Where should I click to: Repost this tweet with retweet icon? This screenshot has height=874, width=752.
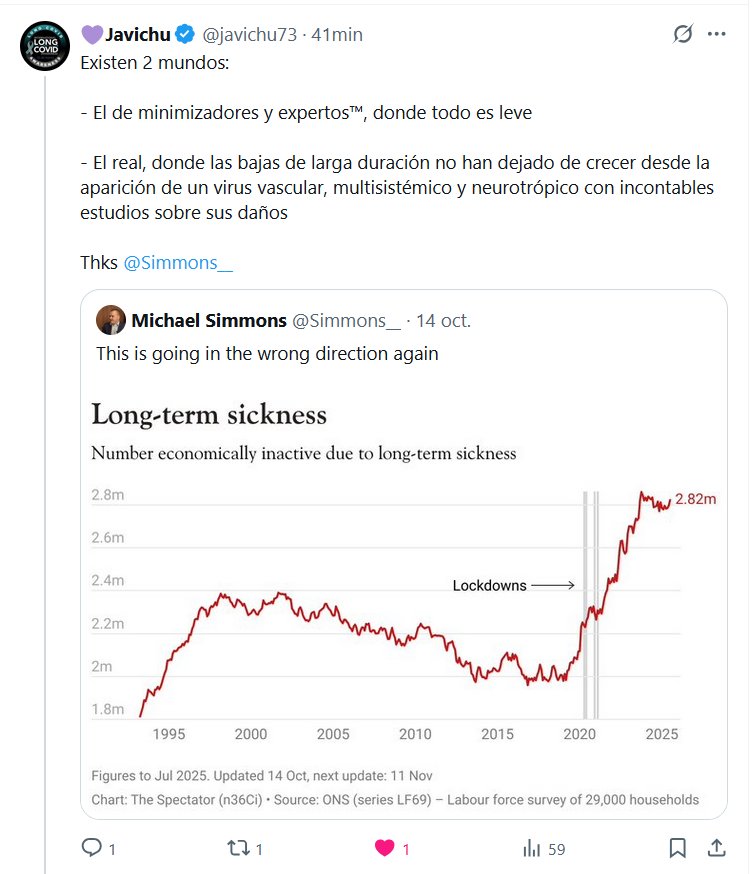tap(238, 848)
